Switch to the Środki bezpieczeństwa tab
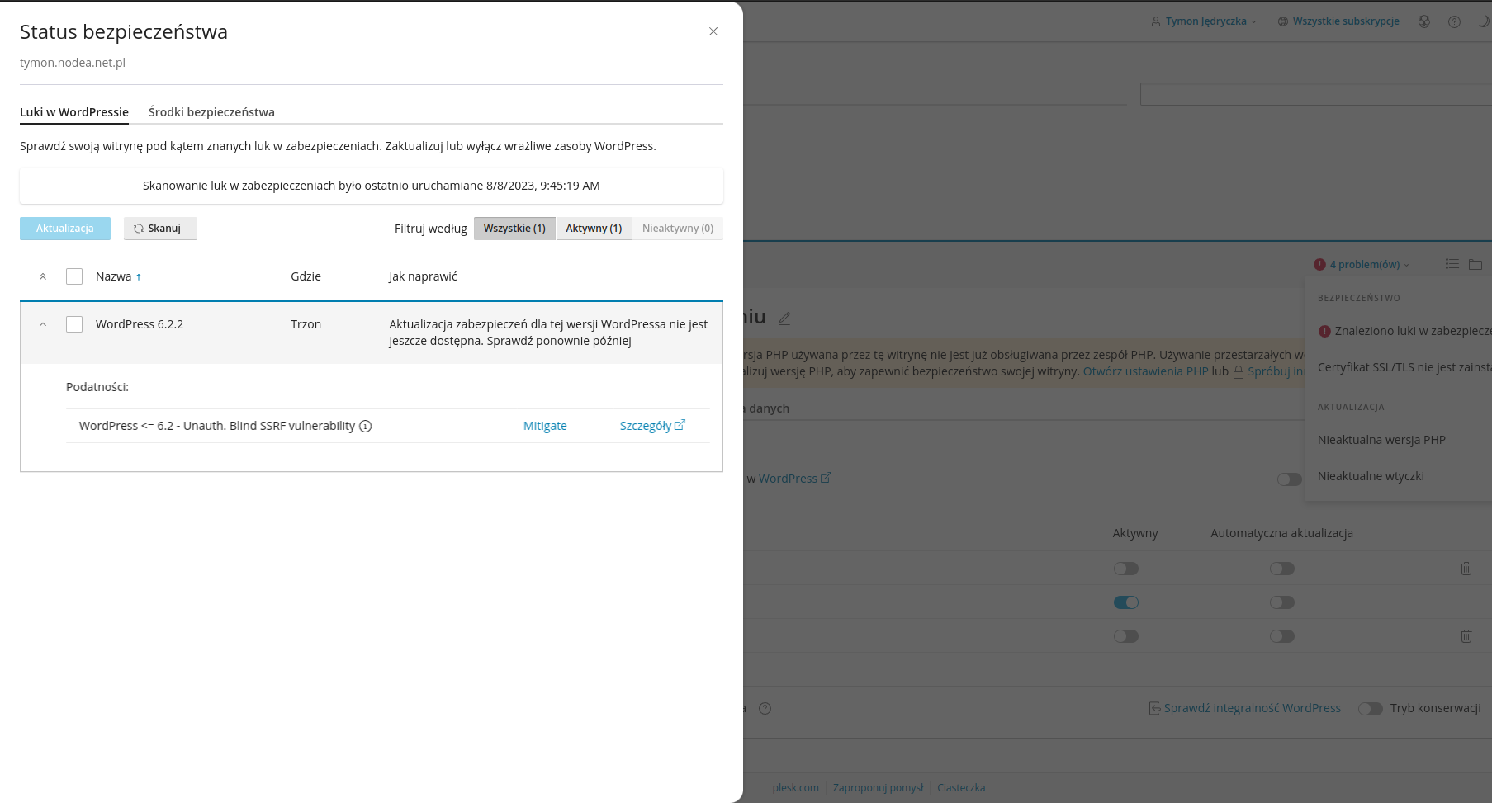 point(211,112)
